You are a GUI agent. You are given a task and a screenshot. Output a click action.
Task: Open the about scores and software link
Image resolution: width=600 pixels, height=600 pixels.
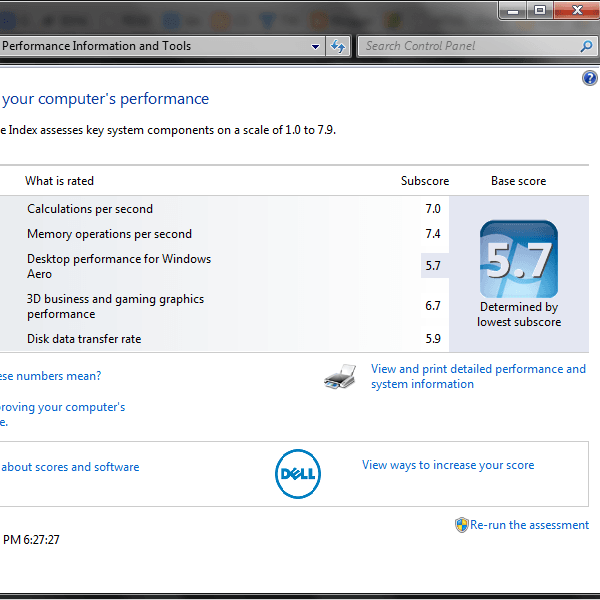click(x=70, y=467)
